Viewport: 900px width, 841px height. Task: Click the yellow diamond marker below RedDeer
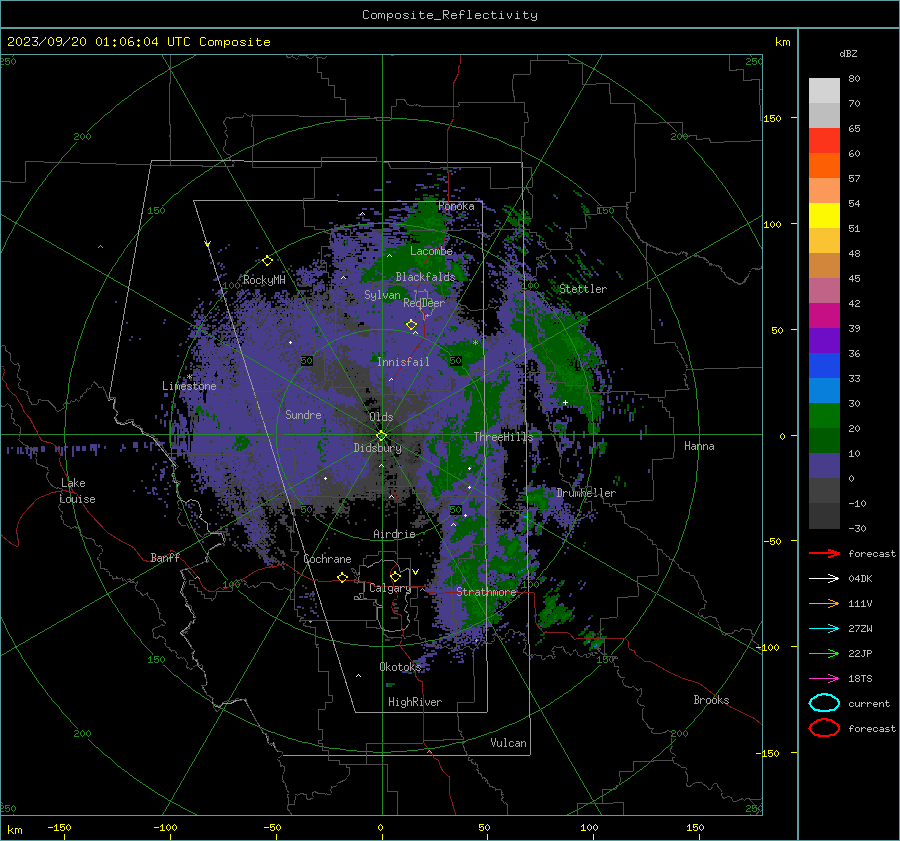coord(411,325)
